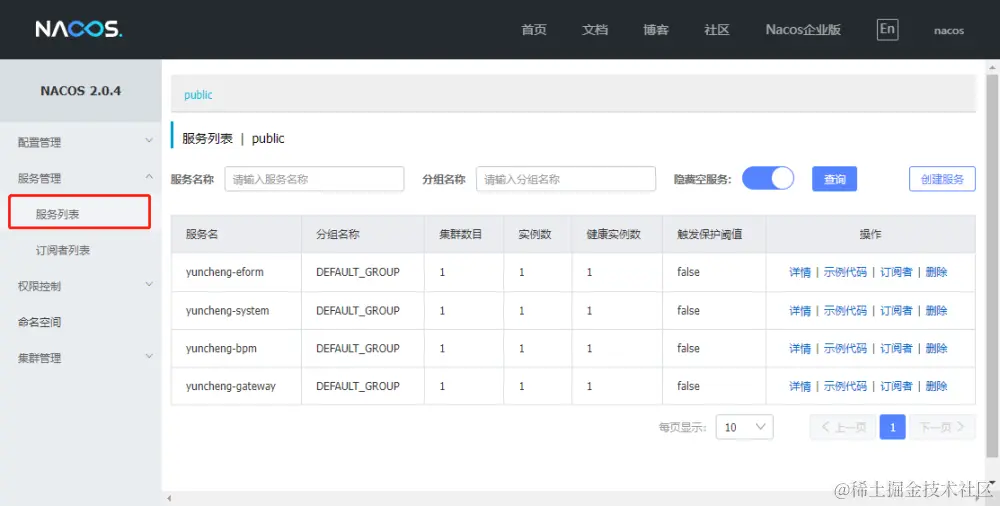Open 博客 in top navigation
Image resolution: width=1000 pixels, height=506 pixels.
[x=656, y=30]
